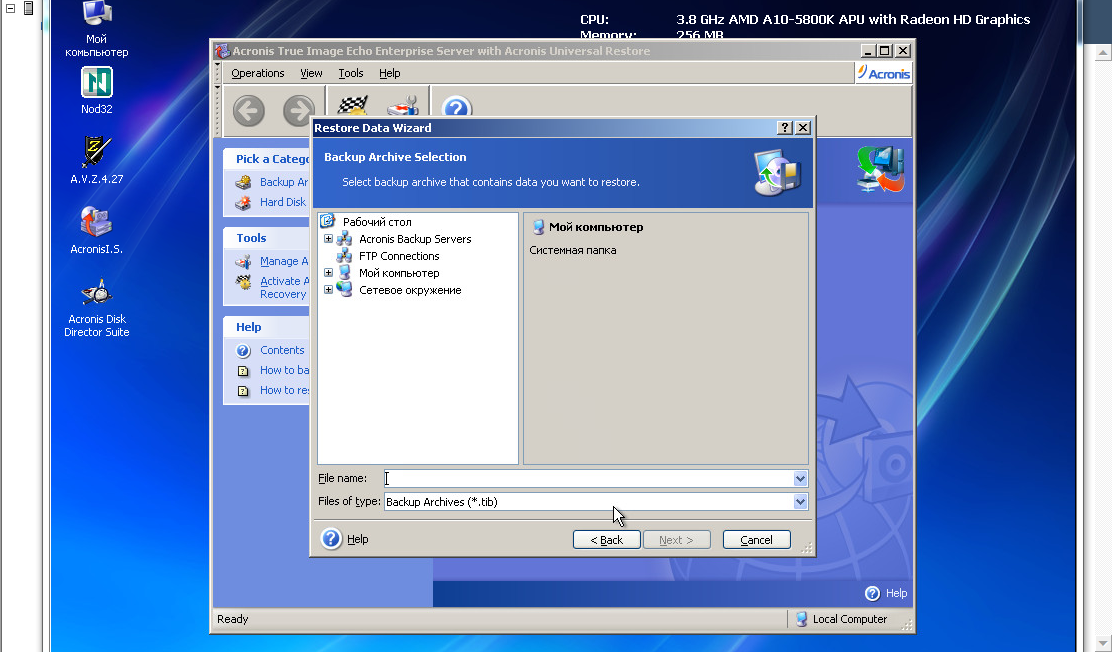Screen dimensions: 1112x652
Task: Click the toolbar Help question mark icon
Action: click(457, 106)
